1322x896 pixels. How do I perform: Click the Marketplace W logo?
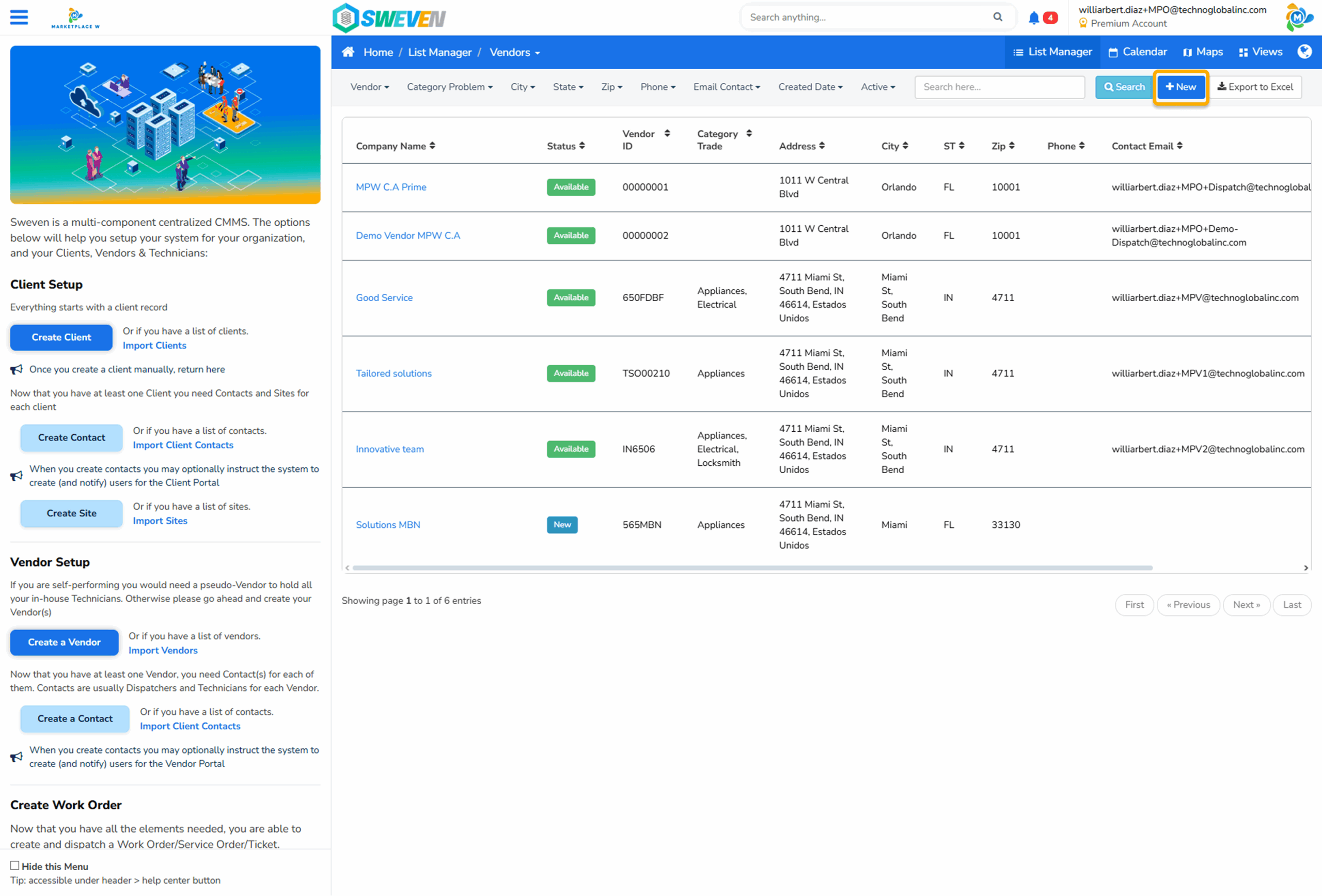[x=75, y=18]
